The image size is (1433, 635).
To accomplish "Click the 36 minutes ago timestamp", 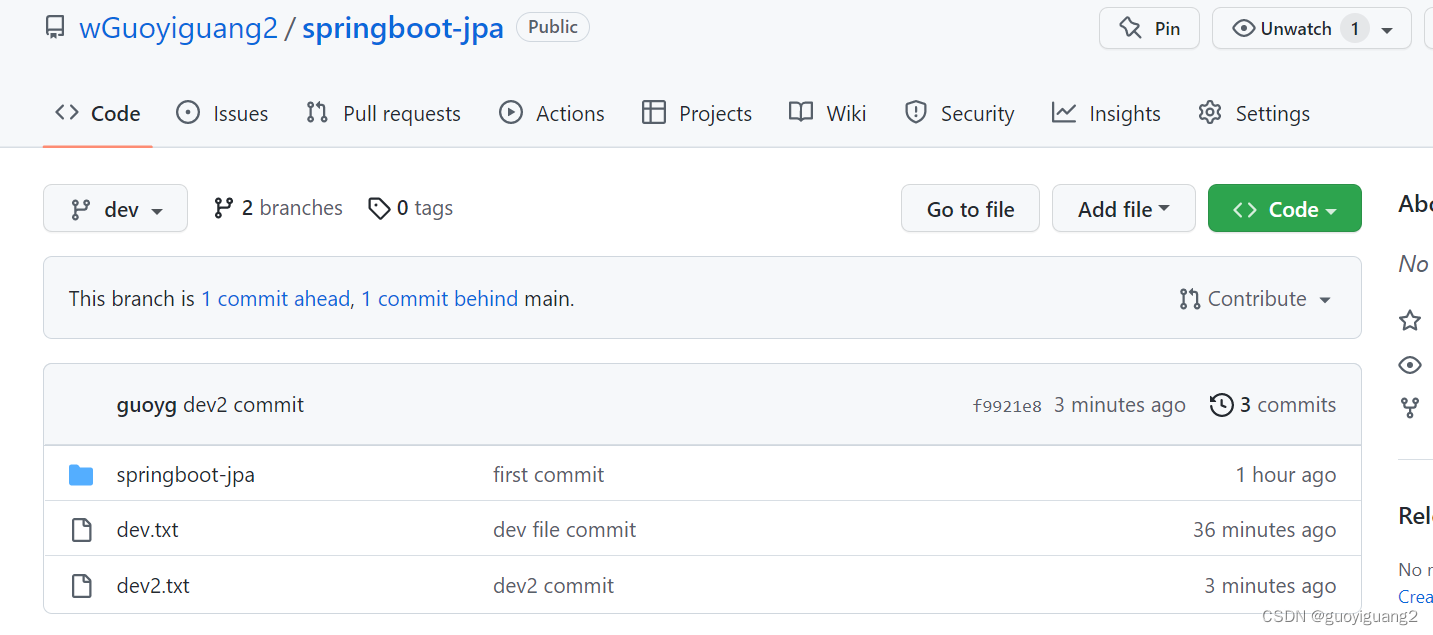I will coord(1264,530).
